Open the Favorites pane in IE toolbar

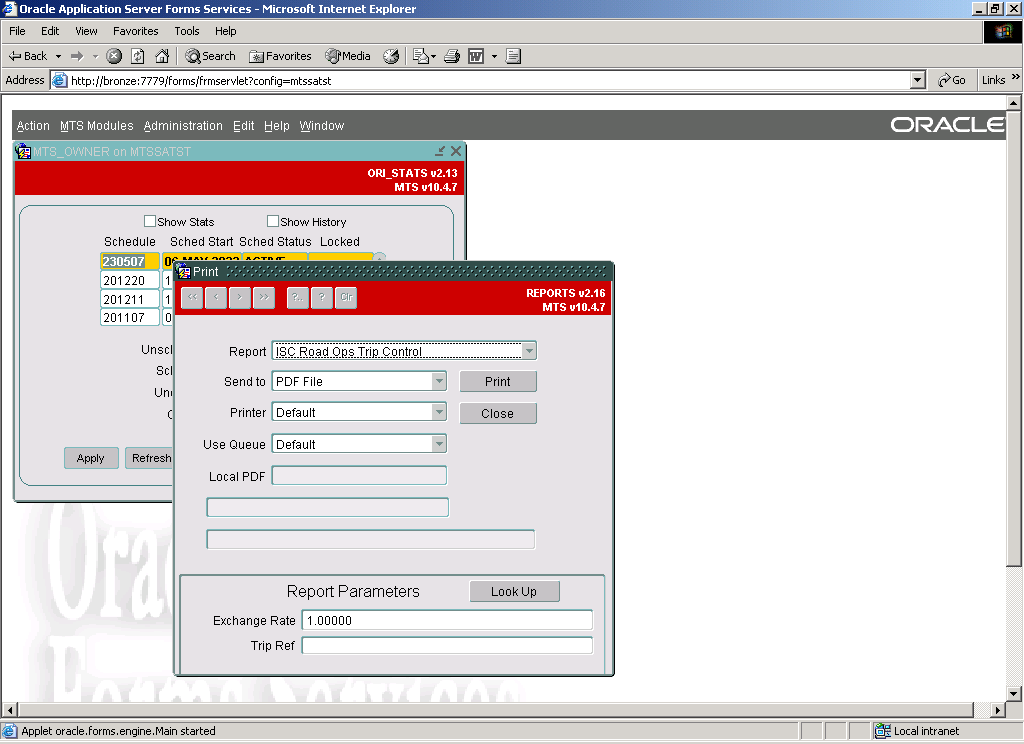(280, 56)
